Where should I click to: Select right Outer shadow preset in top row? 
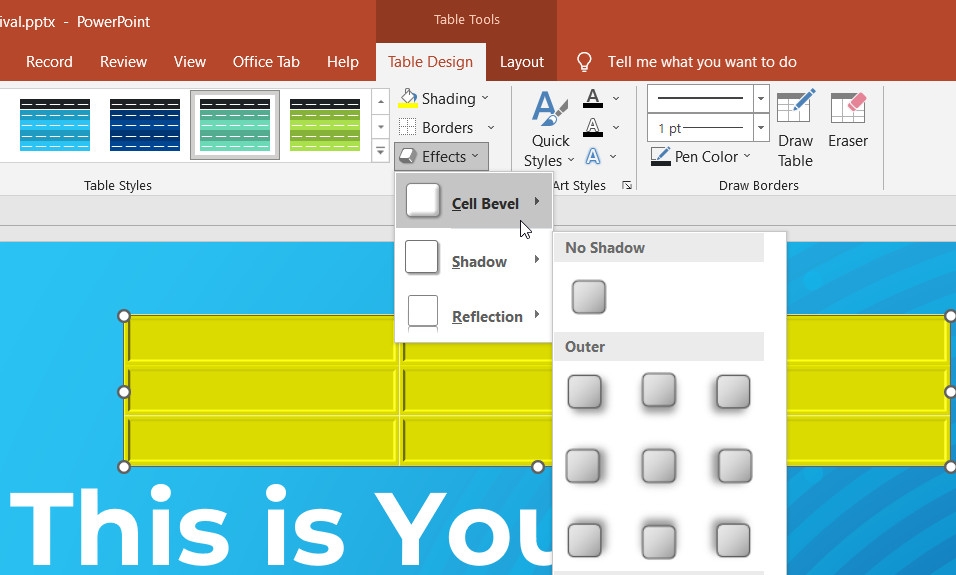(x=733, y=391)
